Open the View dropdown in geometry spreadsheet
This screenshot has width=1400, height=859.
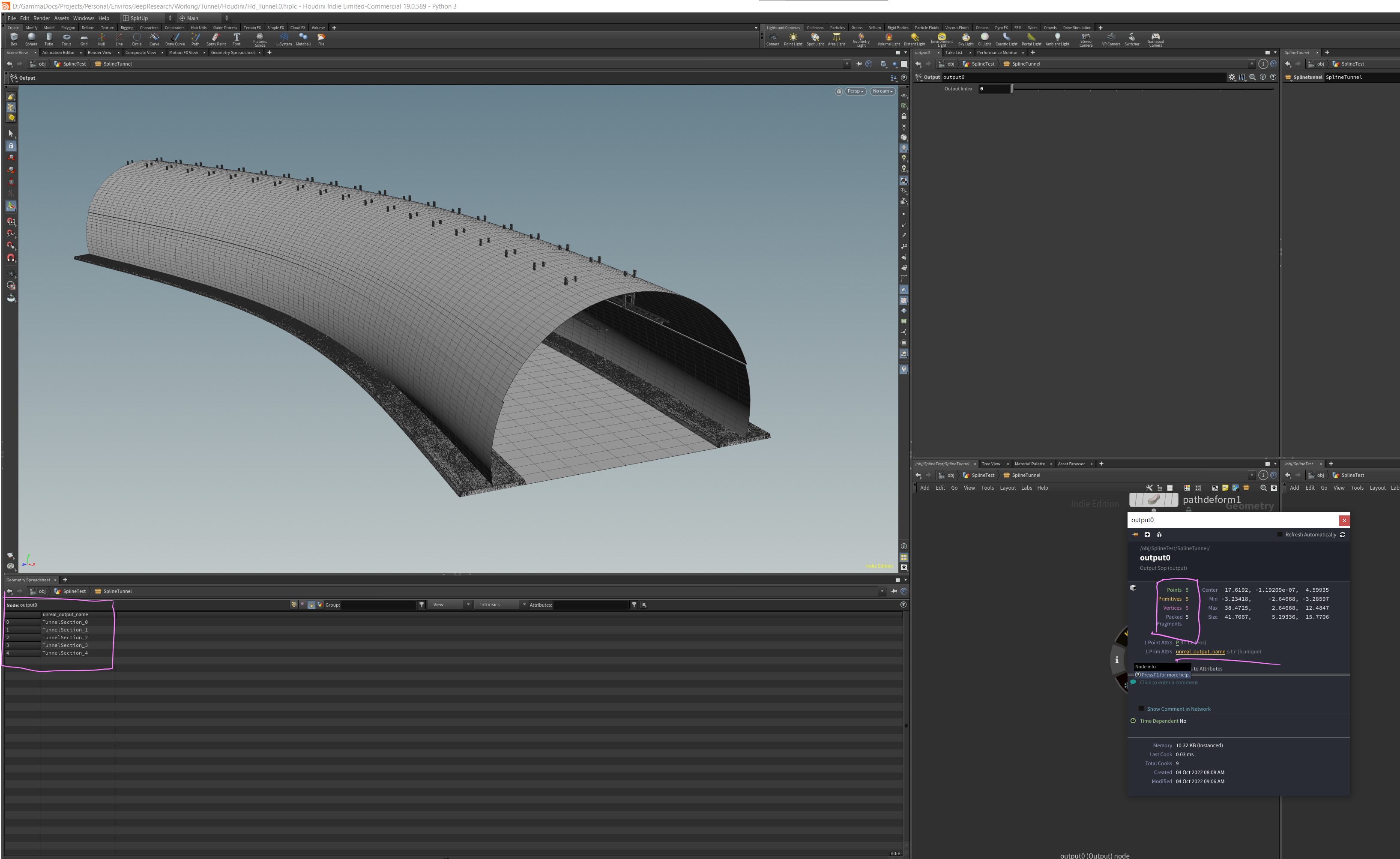(x=450, y=605)
